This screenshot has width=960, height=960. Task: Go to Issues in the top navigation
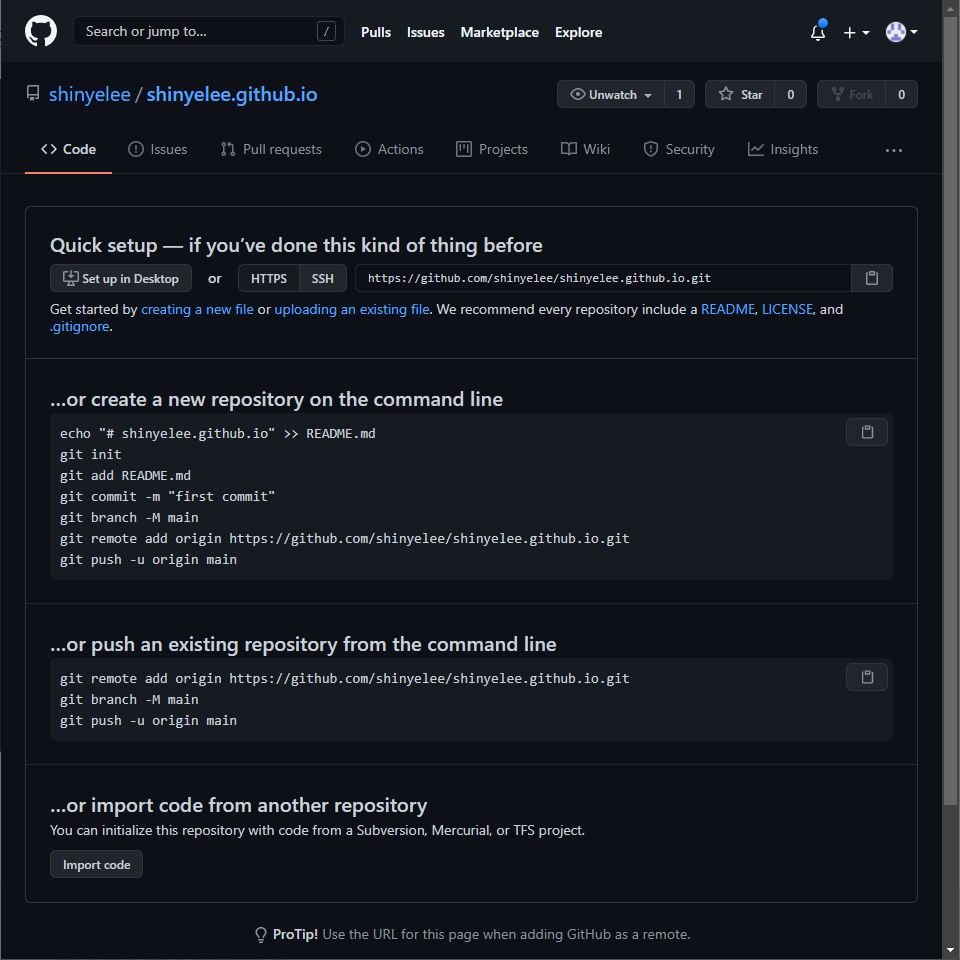coord(426,32)
